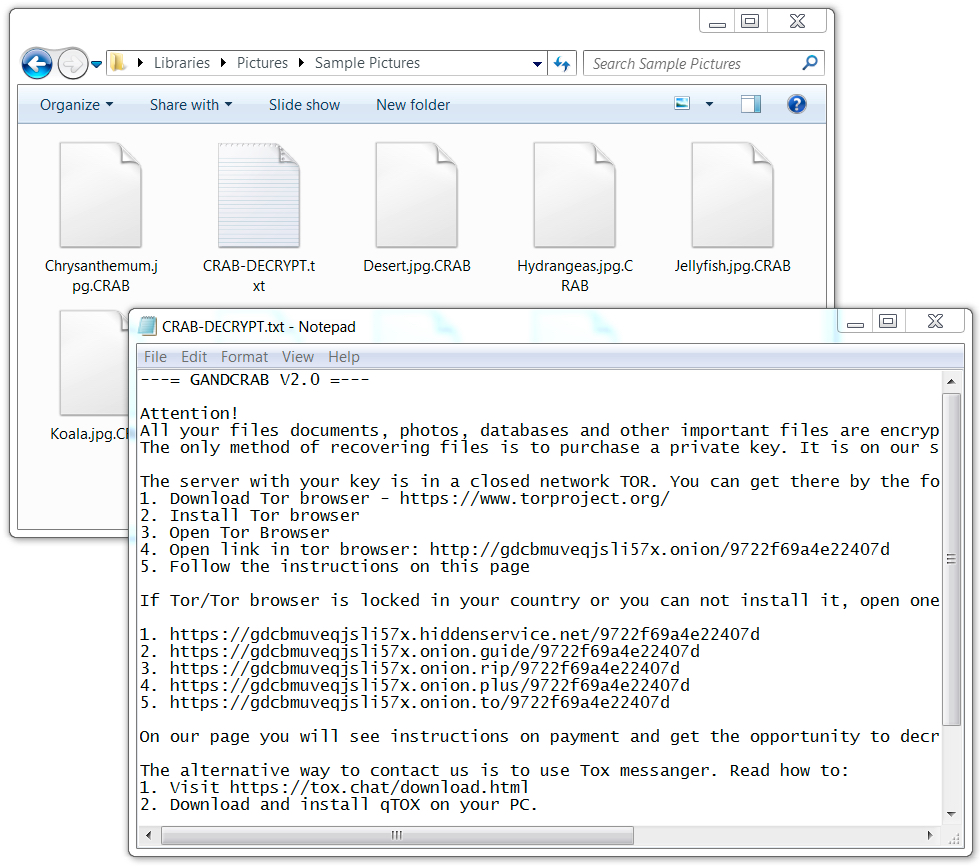The image size is (980, 867).
Task: Click the folder icon in address bar
Action: pyautogui.click(x=118, y=63)
